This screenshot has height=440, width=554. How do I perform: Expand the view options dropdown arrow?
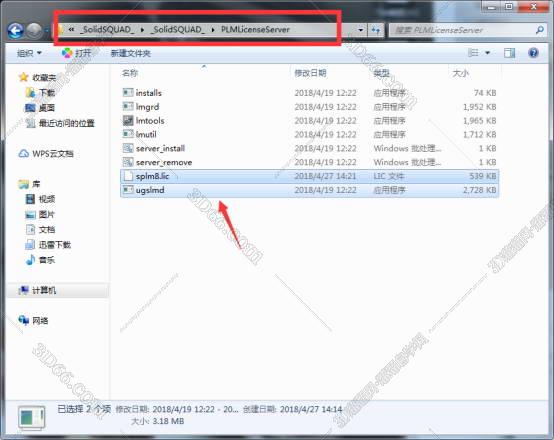(x=488, y=53)
